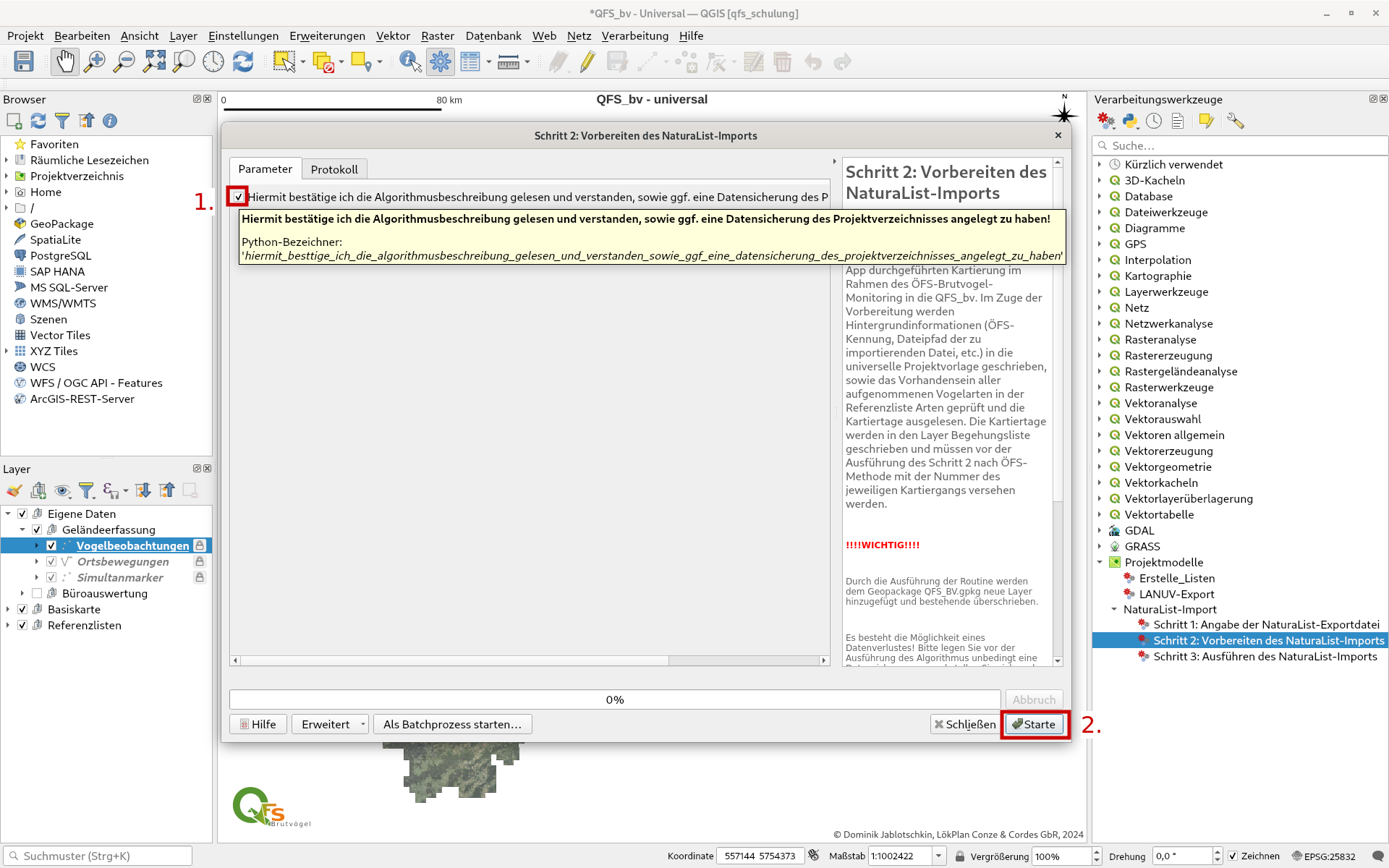Select Schritt 3: Ausführen des NaturaList-Imports
Screen dimensions: 1389x868
(x=1265, y=656)
